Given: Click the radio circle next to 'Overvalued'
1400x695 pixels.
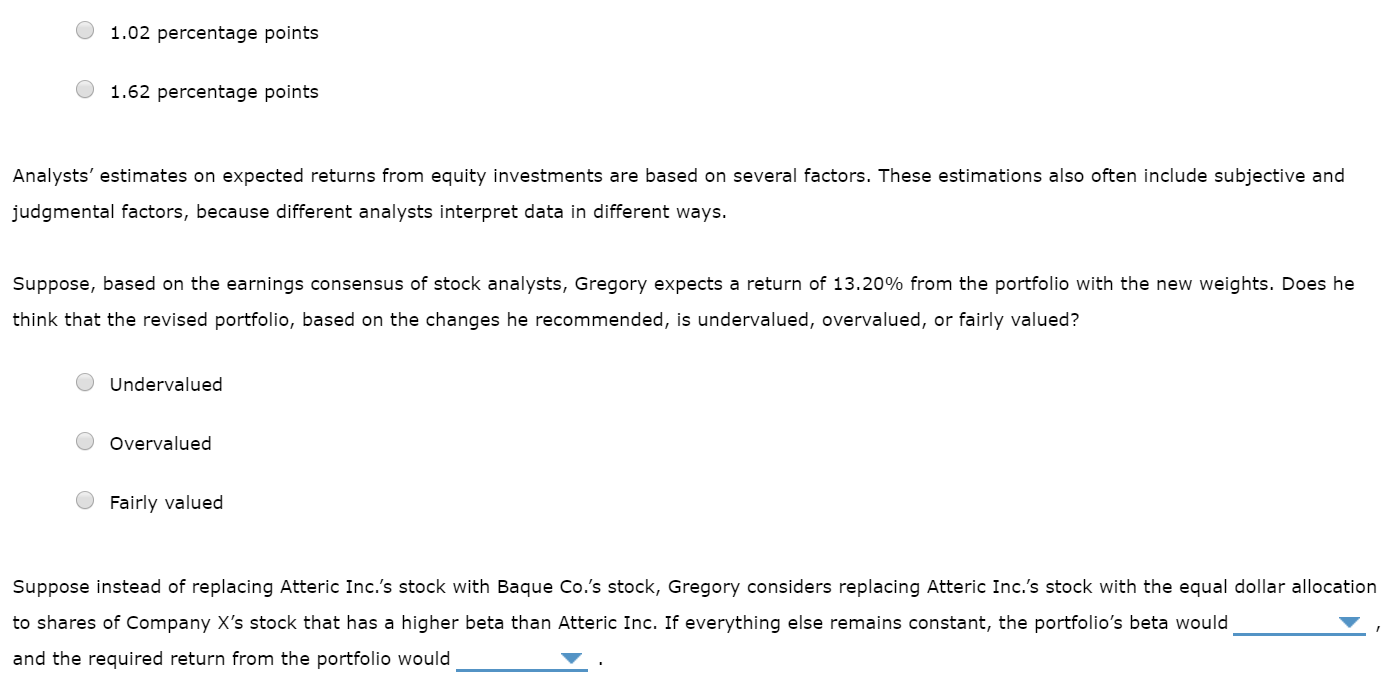Looking at the screenshot, I should point(85,441).
